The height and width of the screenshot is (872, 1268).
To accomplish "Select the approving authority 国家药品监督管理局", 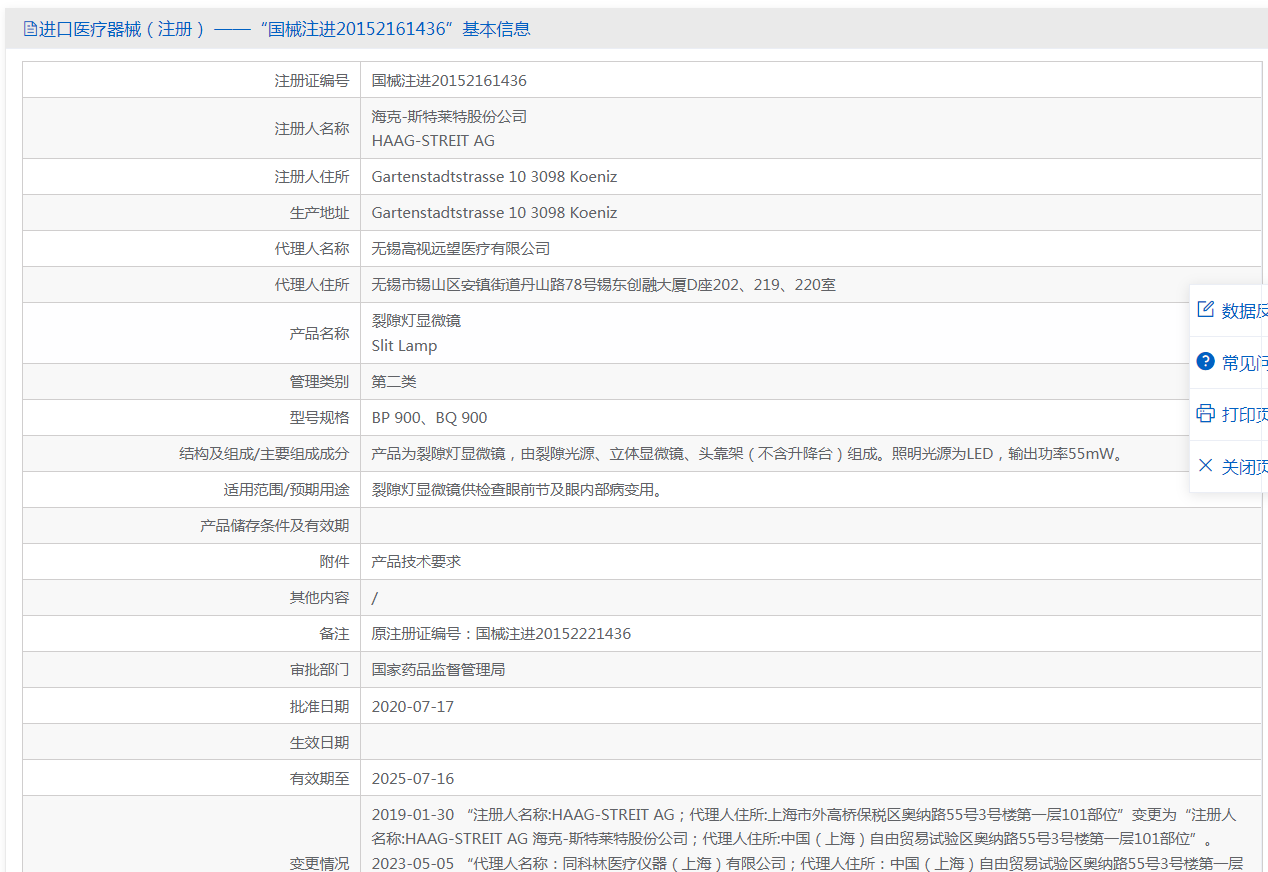I will point(438,670).
